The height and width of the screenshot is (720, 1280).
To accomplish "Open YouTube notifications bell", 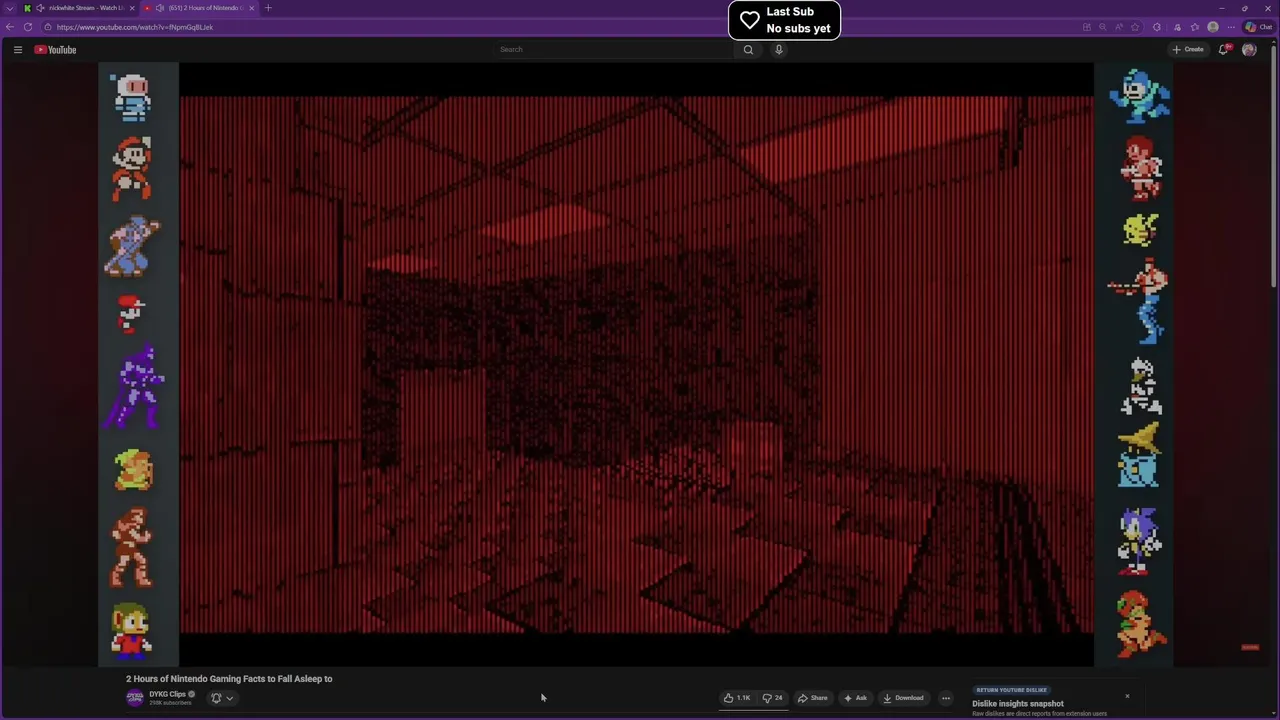I will coord(1223,49).
